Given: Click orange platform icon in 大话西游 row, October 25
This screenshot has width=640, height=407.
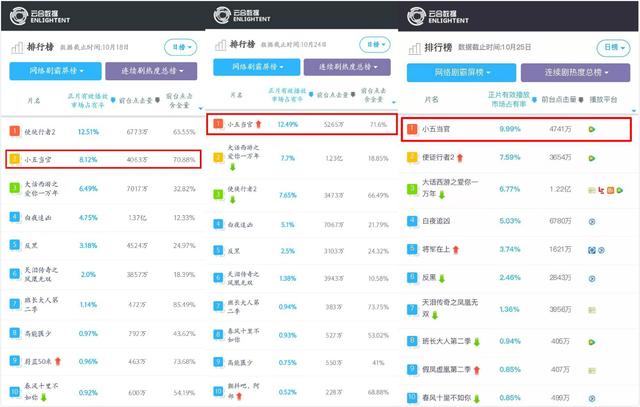Looking at the screenshot, I should click(611, 190).
